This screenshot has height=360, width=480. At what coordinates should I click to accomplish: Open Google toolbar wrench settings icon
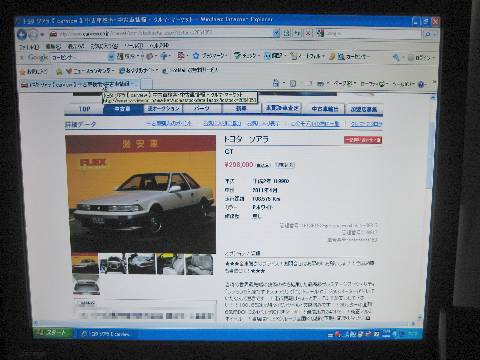[x=396, y=58]
